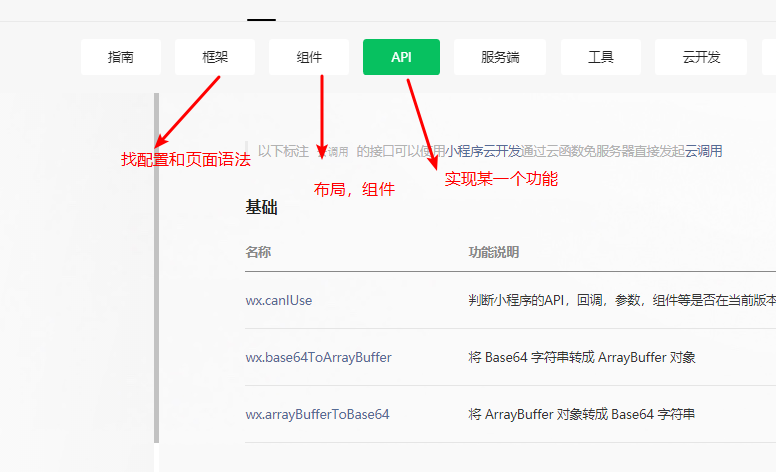776x472 pixels.
Task: Click the sidebar vertical scrollbar
Action: [x=156, y=268]
